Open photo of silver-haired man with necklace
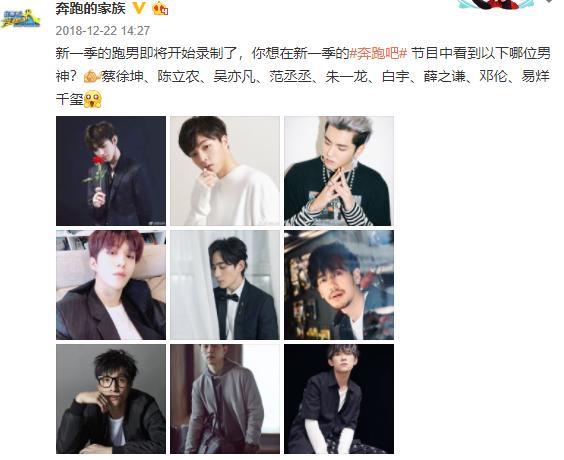The width and height of the screenshot is (564, 460). 339,171
